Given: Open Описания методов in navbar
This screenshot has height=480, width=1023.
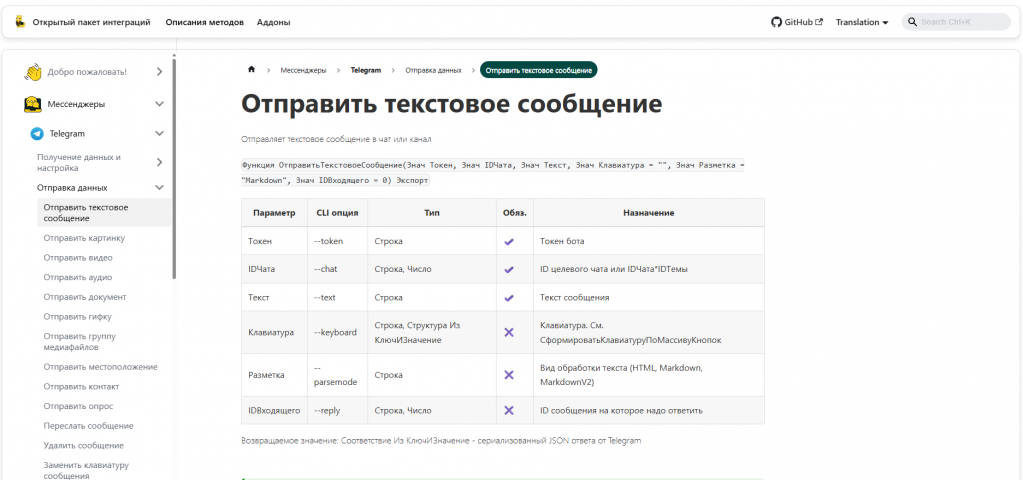Looking at the screenshot, I should 205,22.
